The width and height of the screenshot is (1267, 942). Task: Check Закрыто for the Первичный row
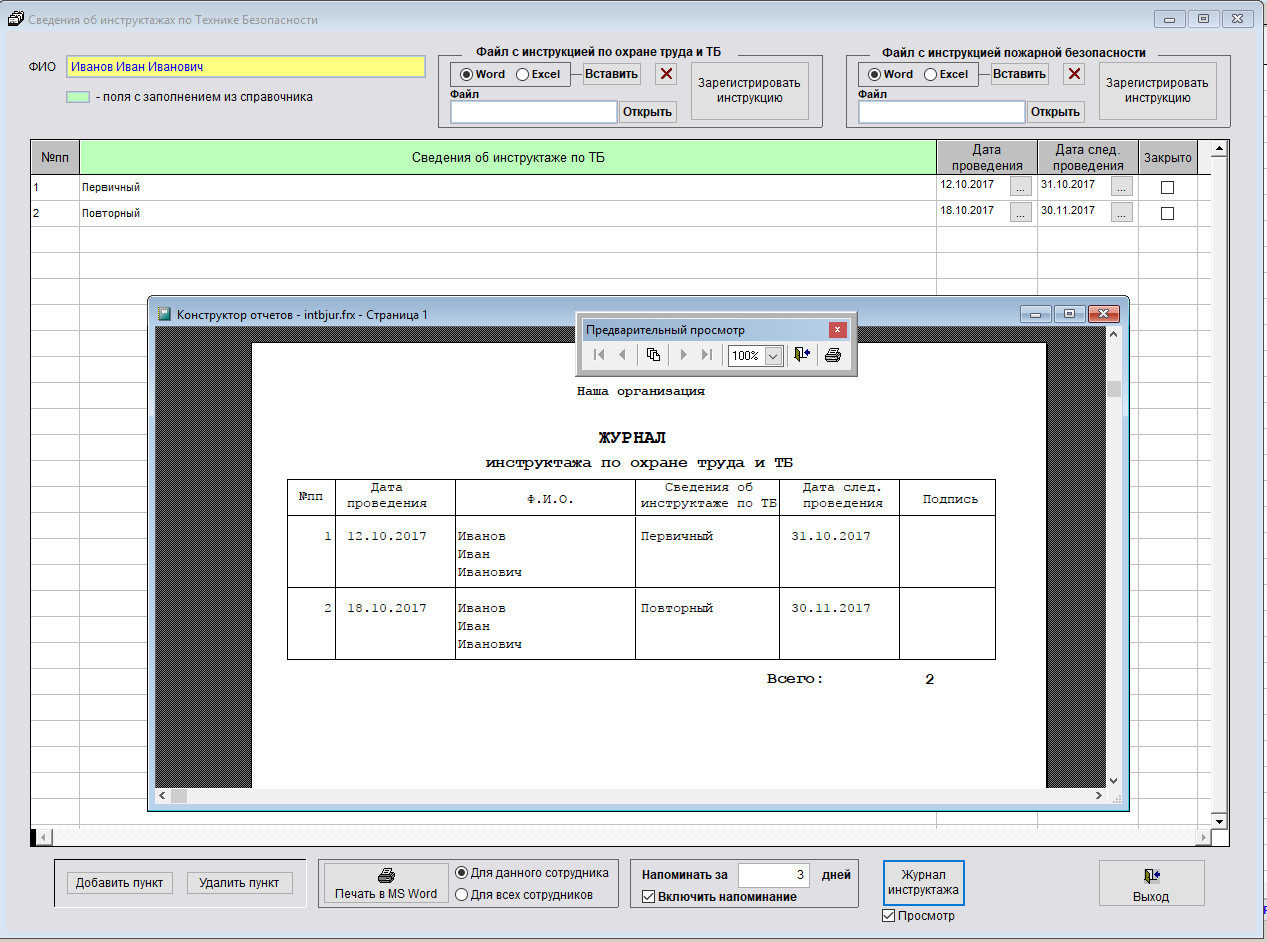[x=1167, y=187]
